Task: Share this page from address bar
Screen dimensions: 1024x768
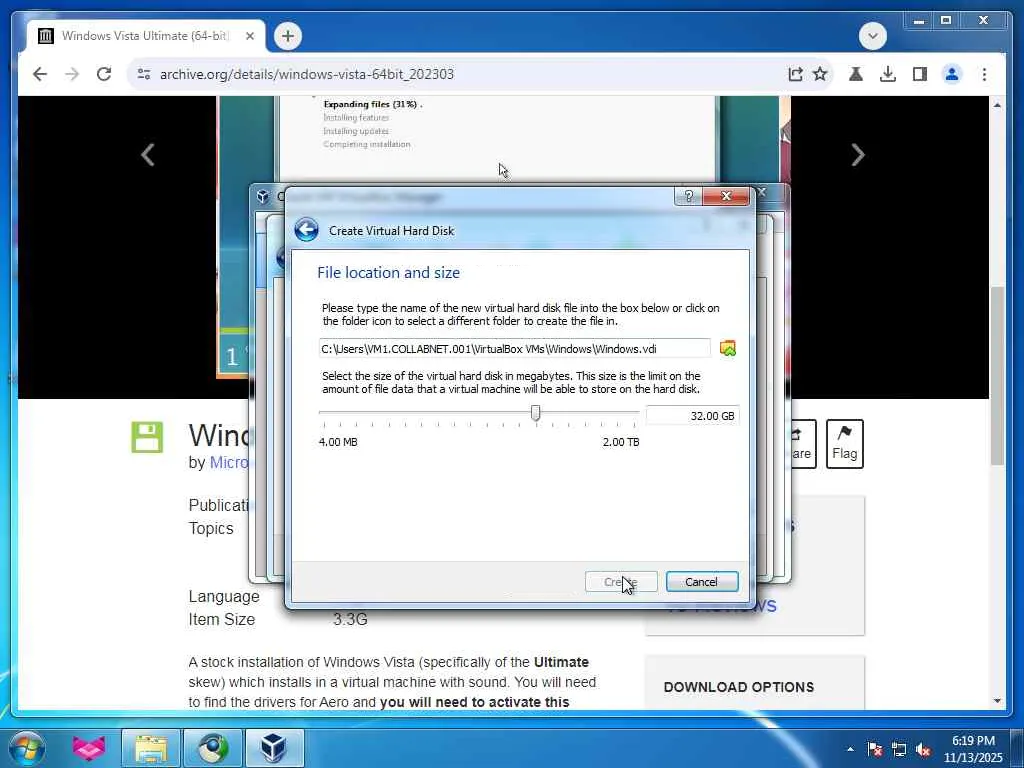Action: pyautogui.click(x=795, y=74)
